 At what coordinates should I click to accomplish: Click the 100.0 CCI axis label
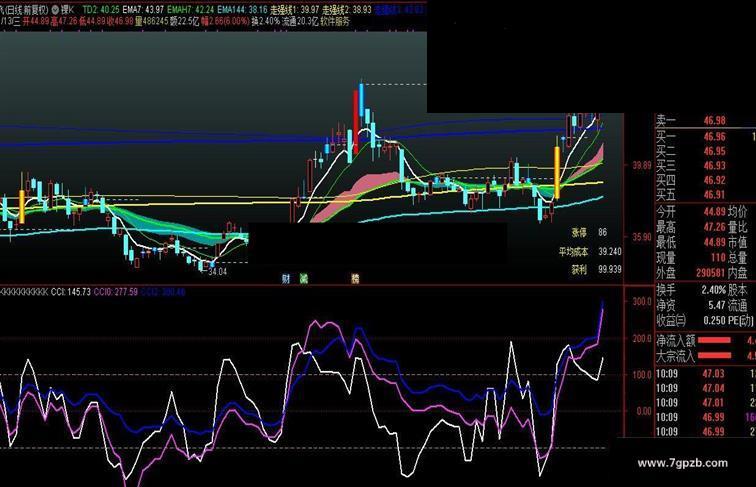pyautogui.click(x=642, y=375)
